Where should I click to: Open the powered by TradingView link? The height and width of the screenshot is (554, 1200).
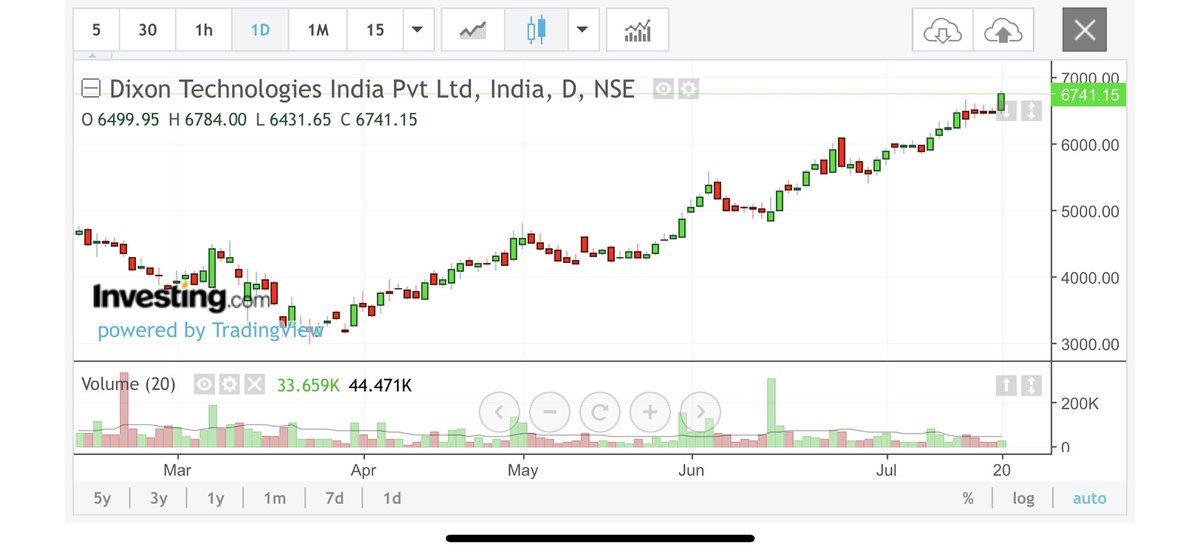pyautogui.click(x=210, y=330)
